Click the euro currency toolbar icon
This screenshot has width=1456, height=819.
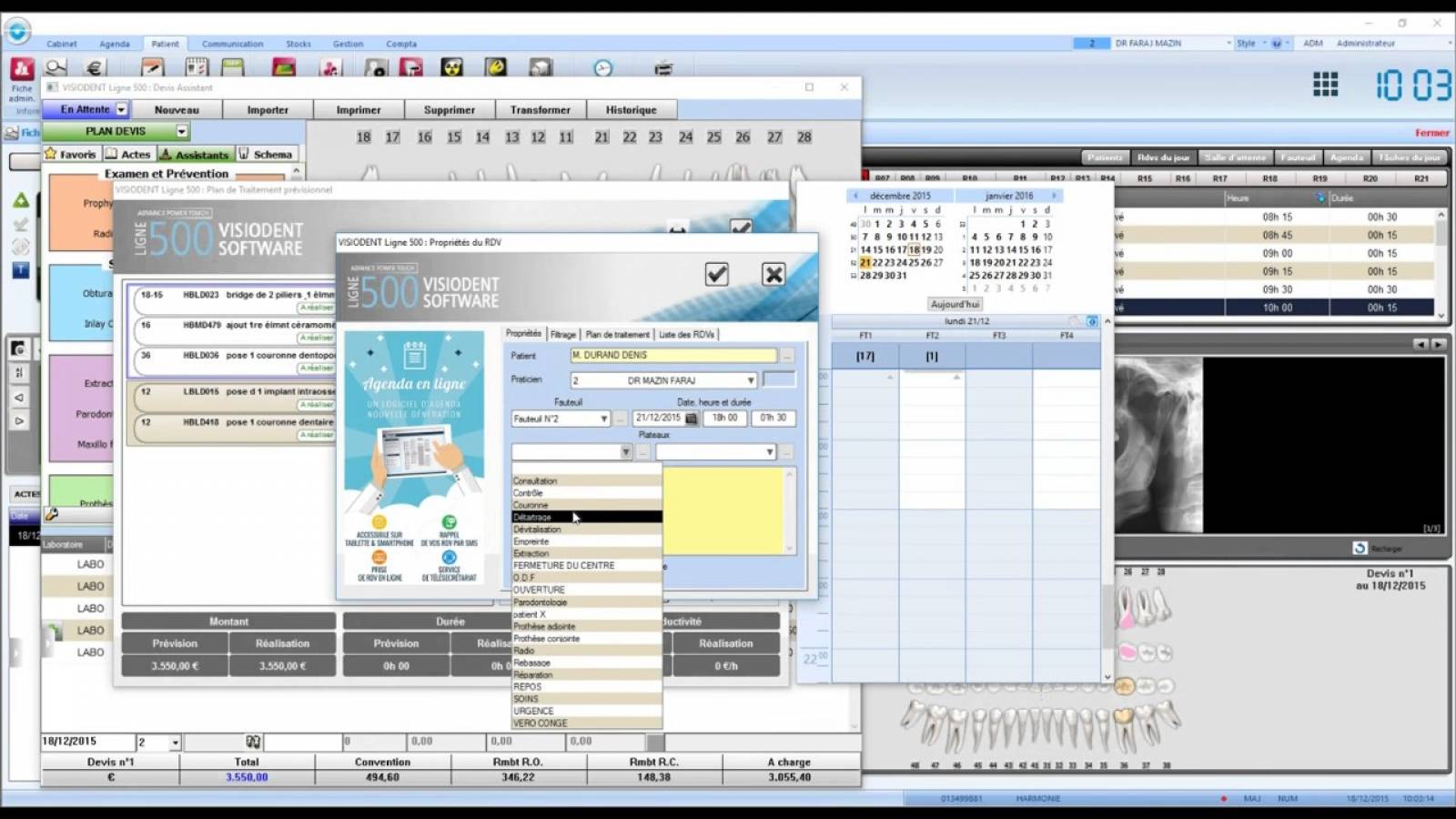[x=95, y=68]
